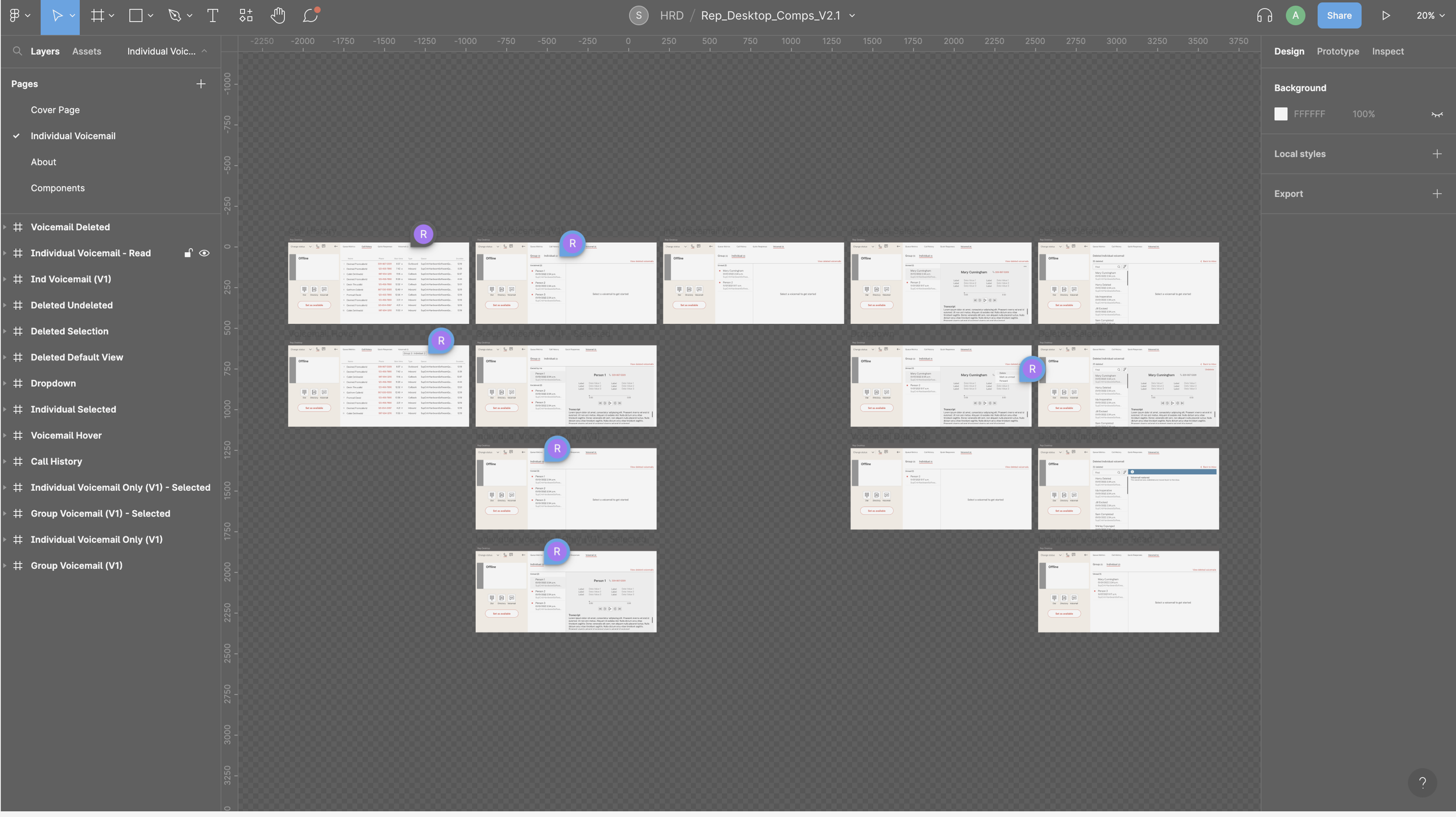This screenshot has height=817, width=1456.
Task: Open the Resources components tool
Action: coord(246,16)
